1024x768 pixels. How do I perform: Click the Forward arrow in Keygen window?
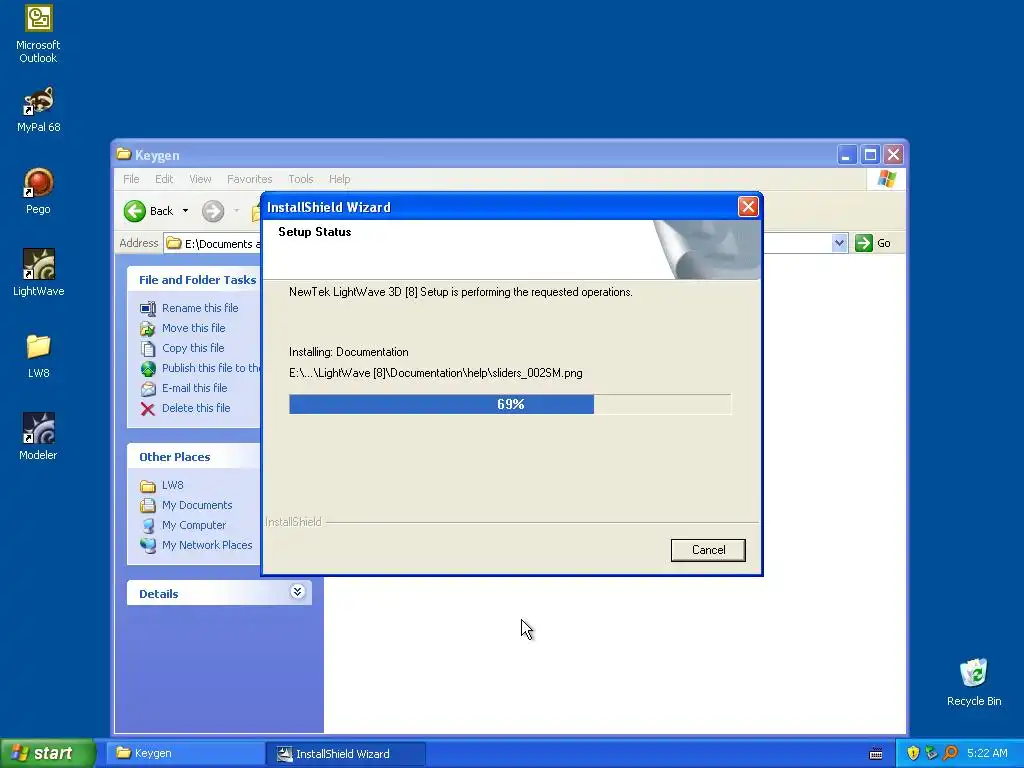coord(213,211)
